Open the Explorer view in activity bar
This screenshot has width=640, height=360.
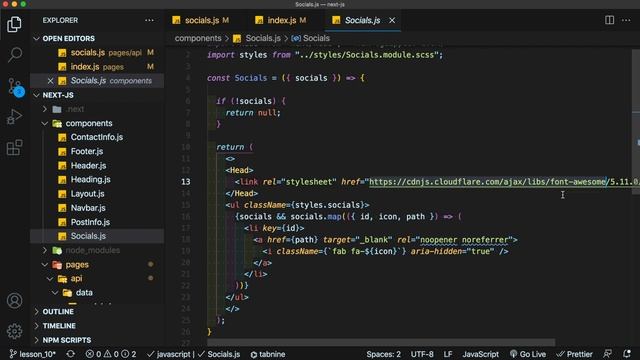[14, 24]
